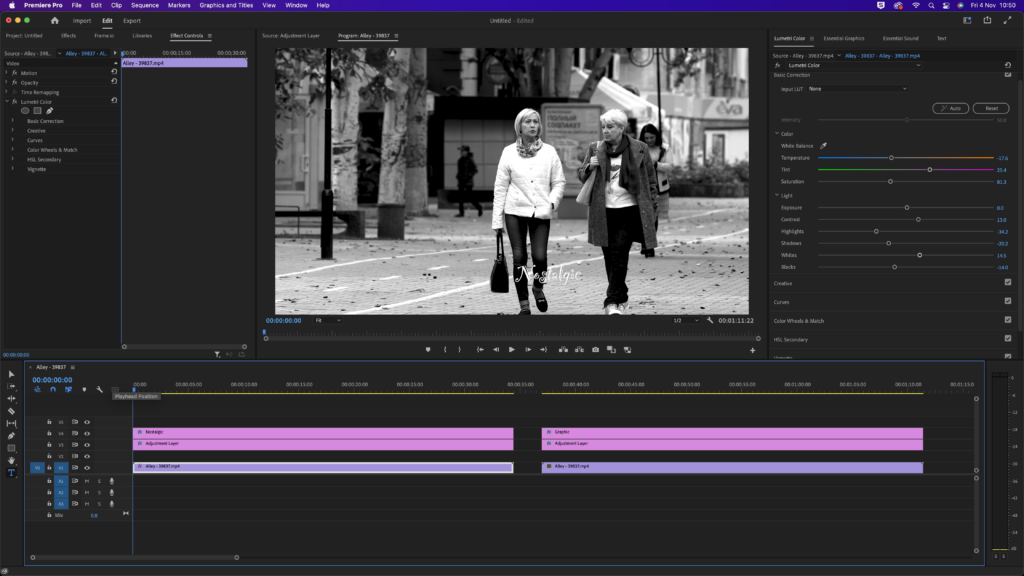Image resolution: width=1024 pixels, height=576 pixels.
Task: Click Reset button in Basic Correction
Action: pyautogui.click(x=991, y=108)
